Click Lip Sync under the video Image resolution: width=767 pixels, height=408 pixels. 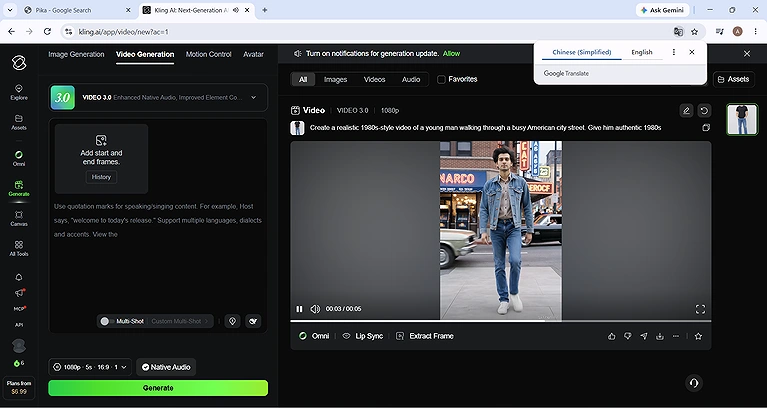(362, 336)
